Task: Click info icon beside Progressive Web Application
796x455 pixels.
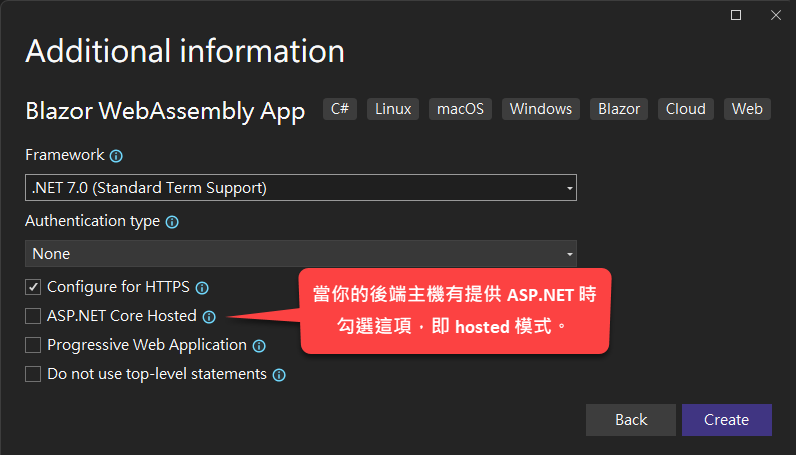Action: point(259,346)
